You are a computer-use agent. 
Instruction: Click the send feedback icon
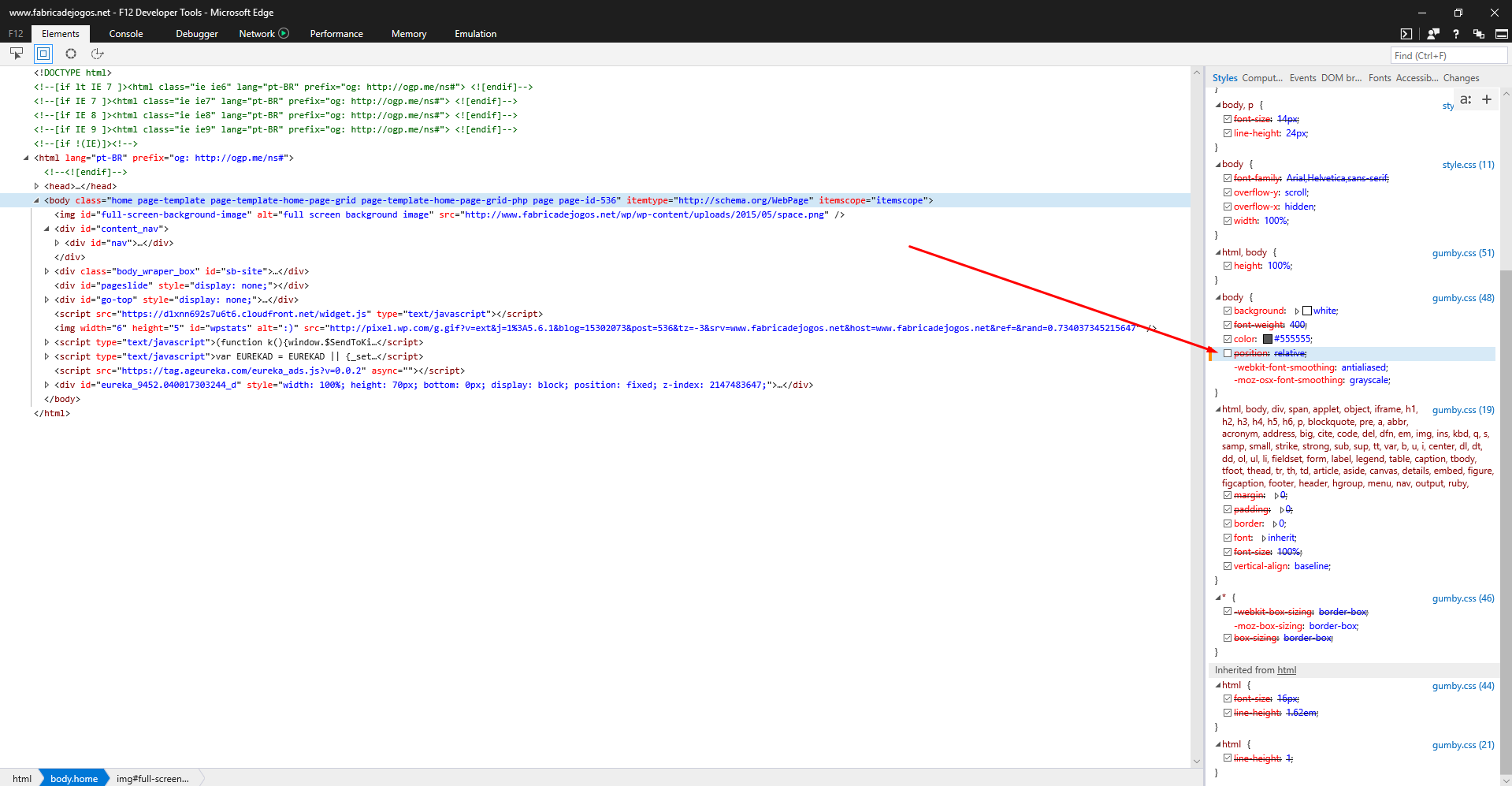coord(1432,34)
